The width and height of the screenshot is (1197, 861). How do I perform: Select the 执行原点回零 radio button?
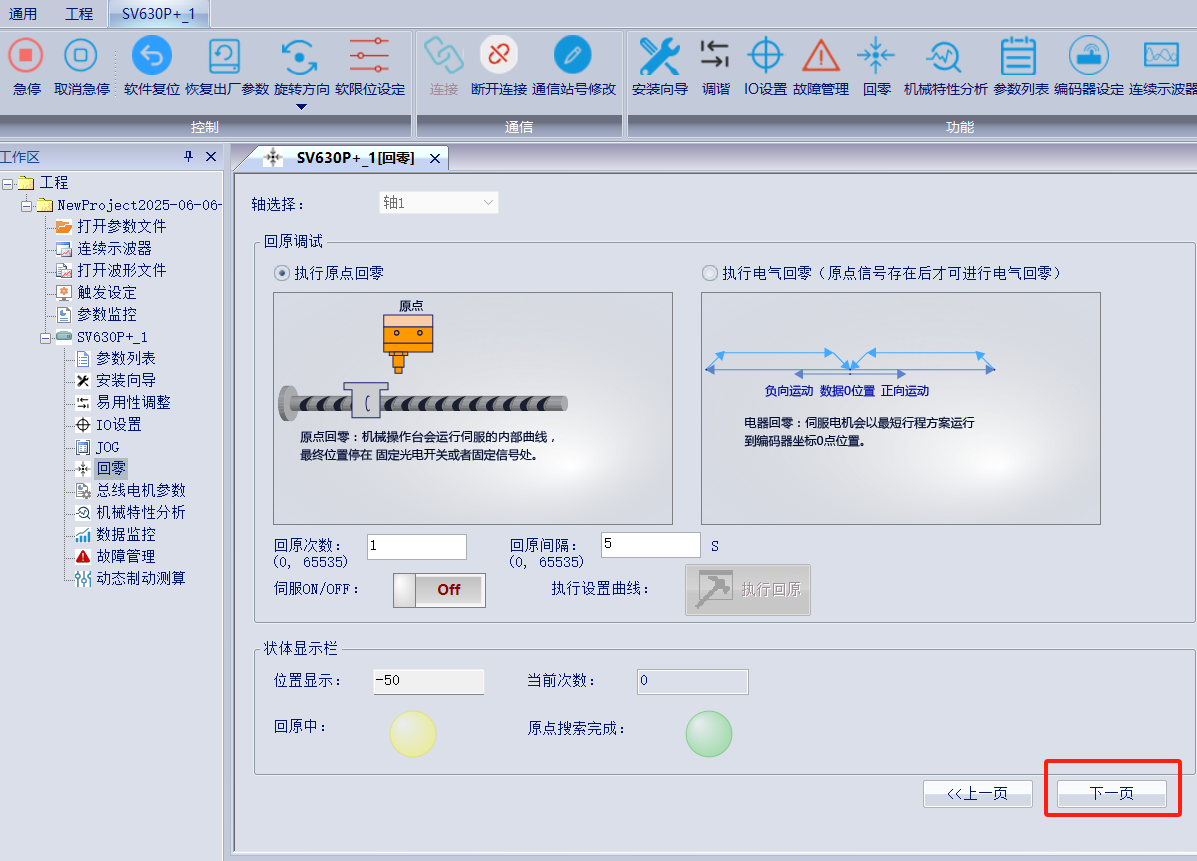point(282,273)
